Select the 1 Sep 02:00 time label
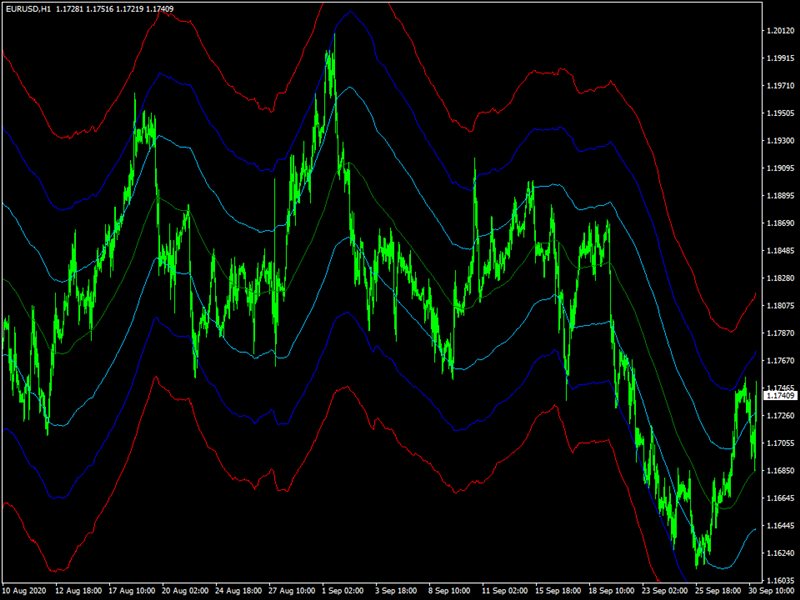This screenshot has width=800, height=600. coord(343,591)
